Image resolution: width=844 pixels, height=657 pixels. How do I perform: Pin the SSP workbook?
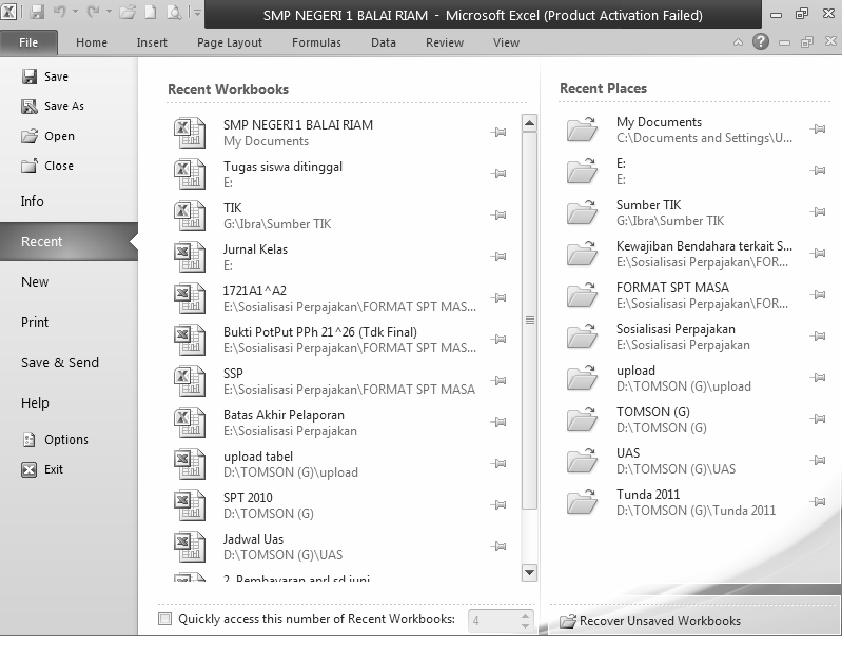(498, 380)
